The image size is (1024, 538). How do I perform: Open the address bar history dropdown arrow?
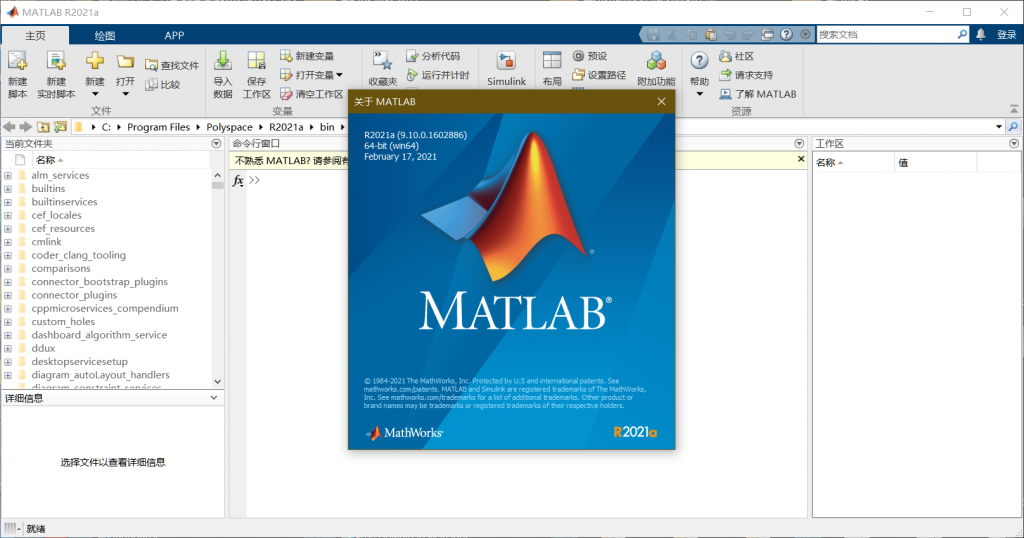pyautogui.click(x=999, y=127)
